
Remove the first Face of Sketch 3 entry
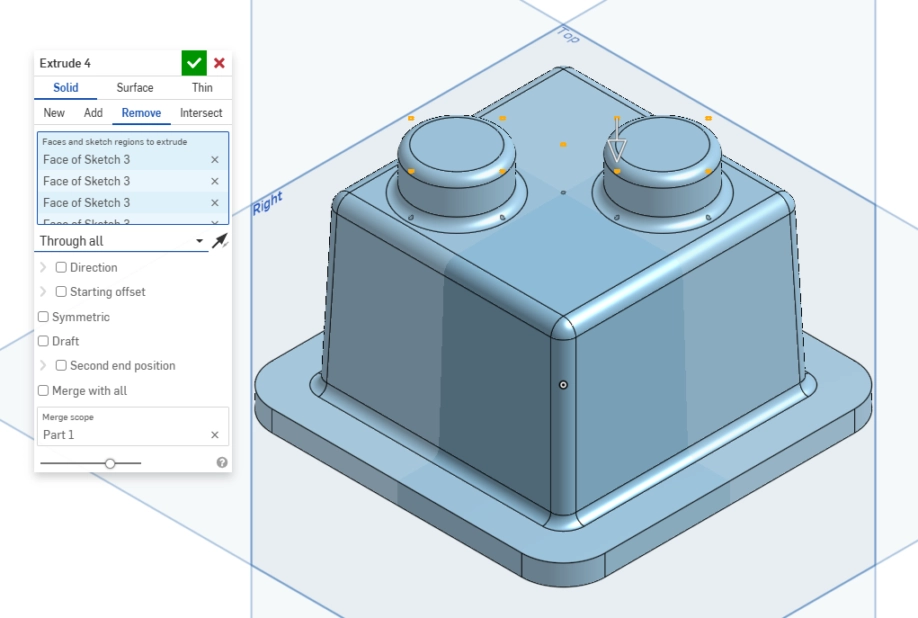pyautogui.click(x=215, y=160)
